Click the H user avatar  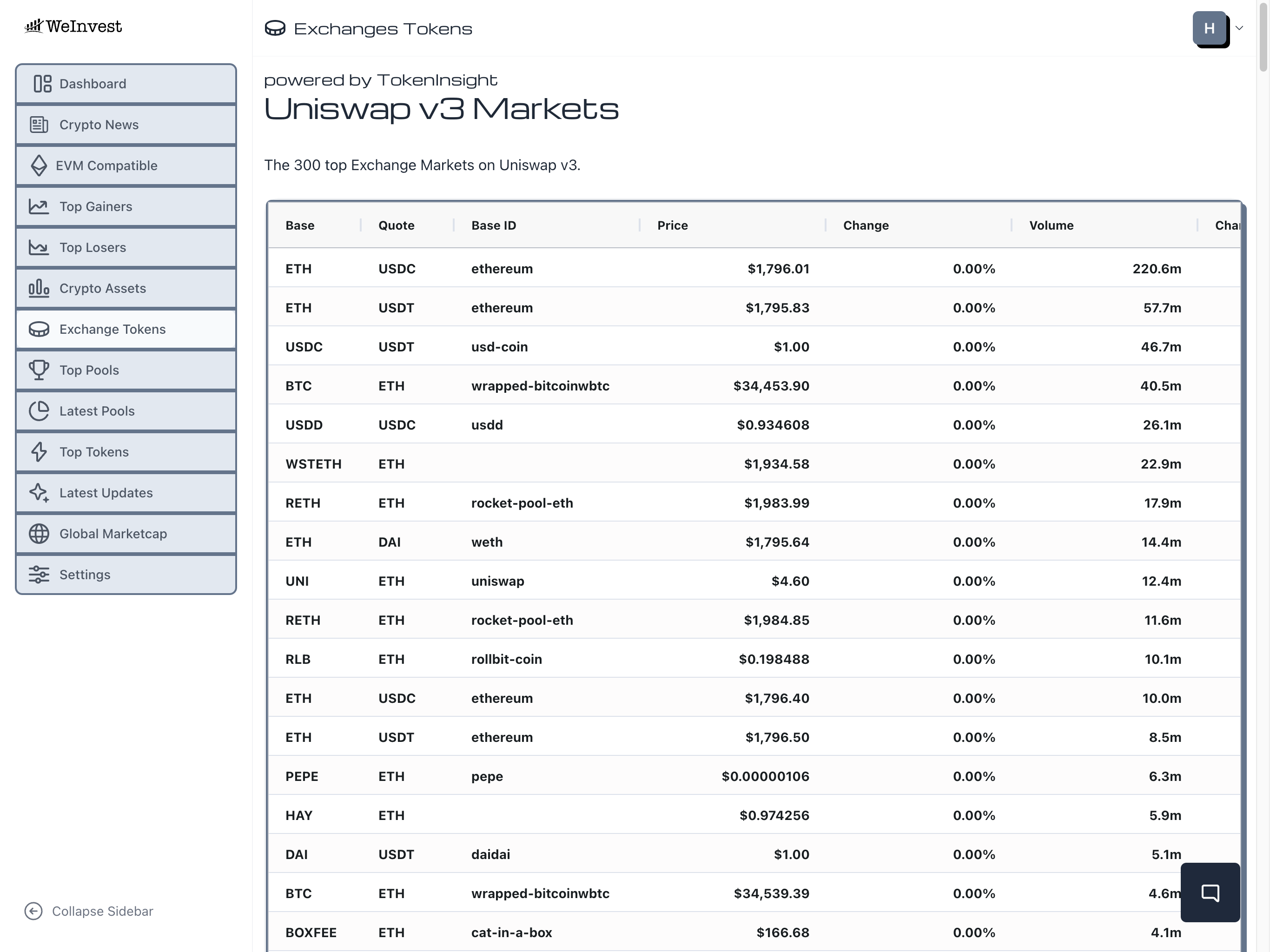1209,28
